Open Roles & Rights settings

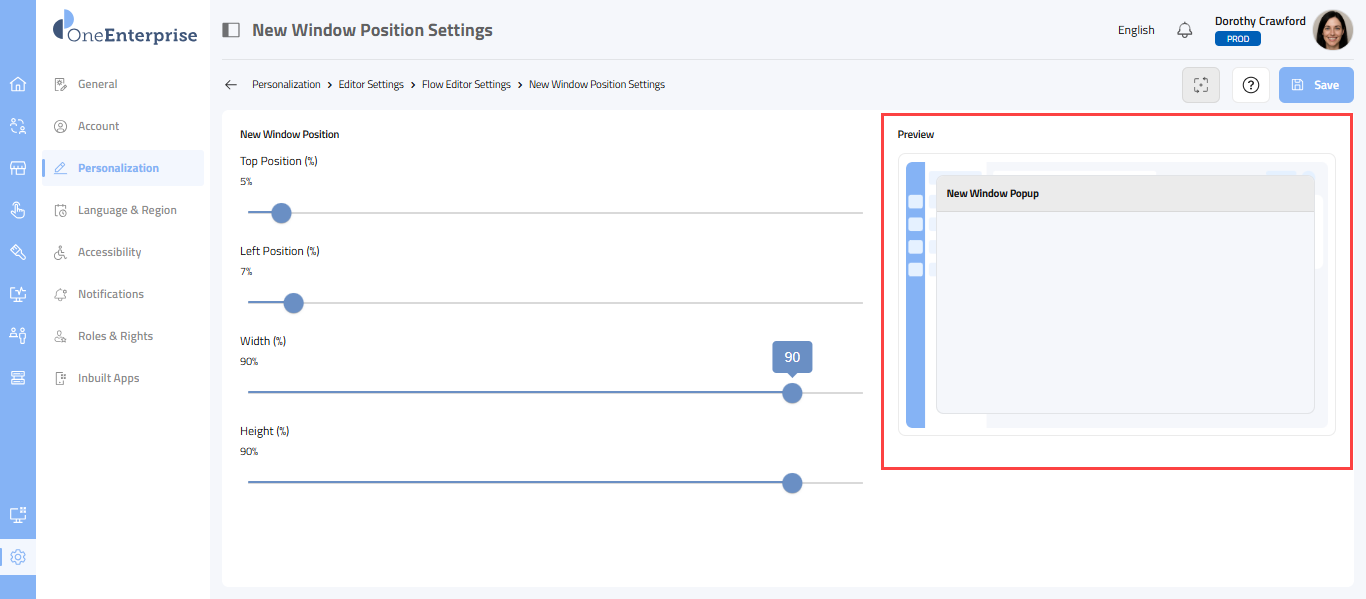[x=115, y=336]
